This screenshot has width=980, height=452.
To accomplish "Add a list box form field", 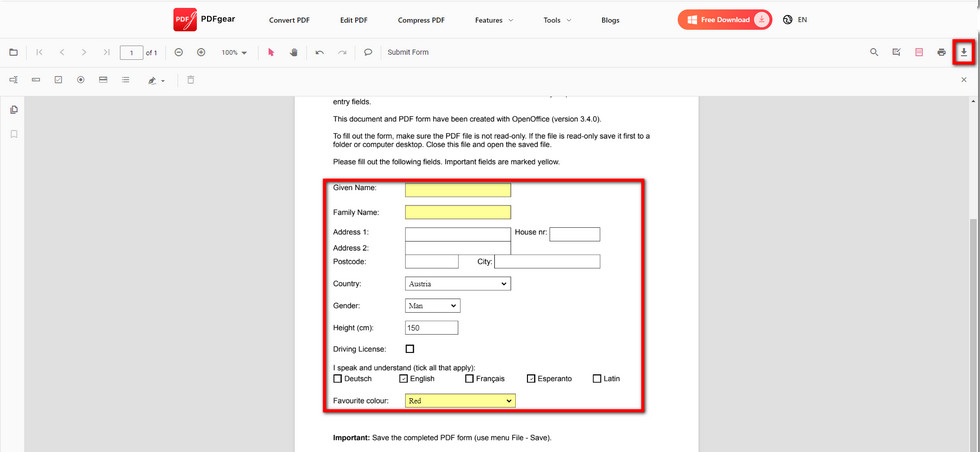I will coord(126,80).
